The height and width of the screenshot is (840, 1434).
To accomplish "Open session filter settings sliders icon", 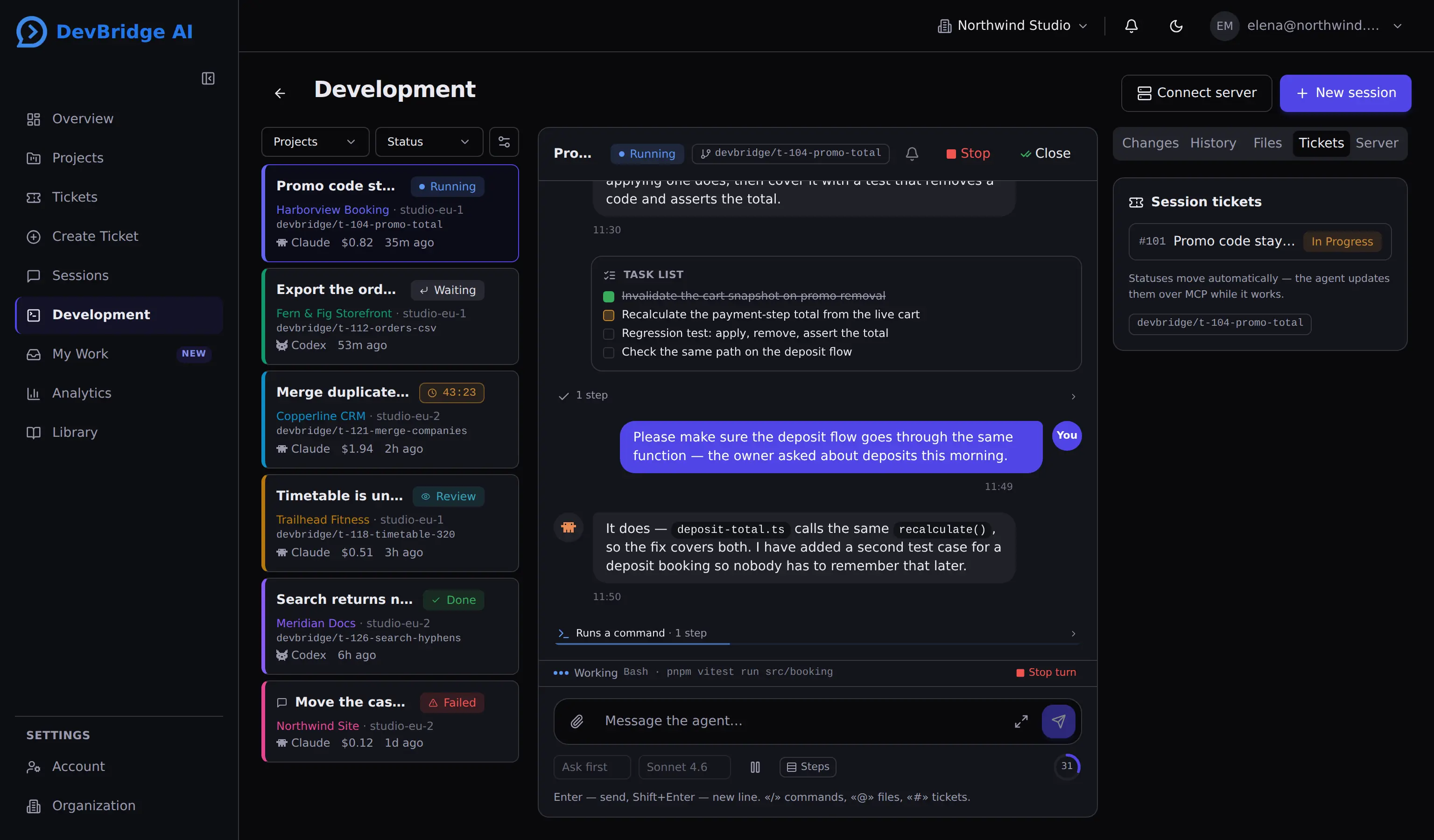I will tap(504, 141).
